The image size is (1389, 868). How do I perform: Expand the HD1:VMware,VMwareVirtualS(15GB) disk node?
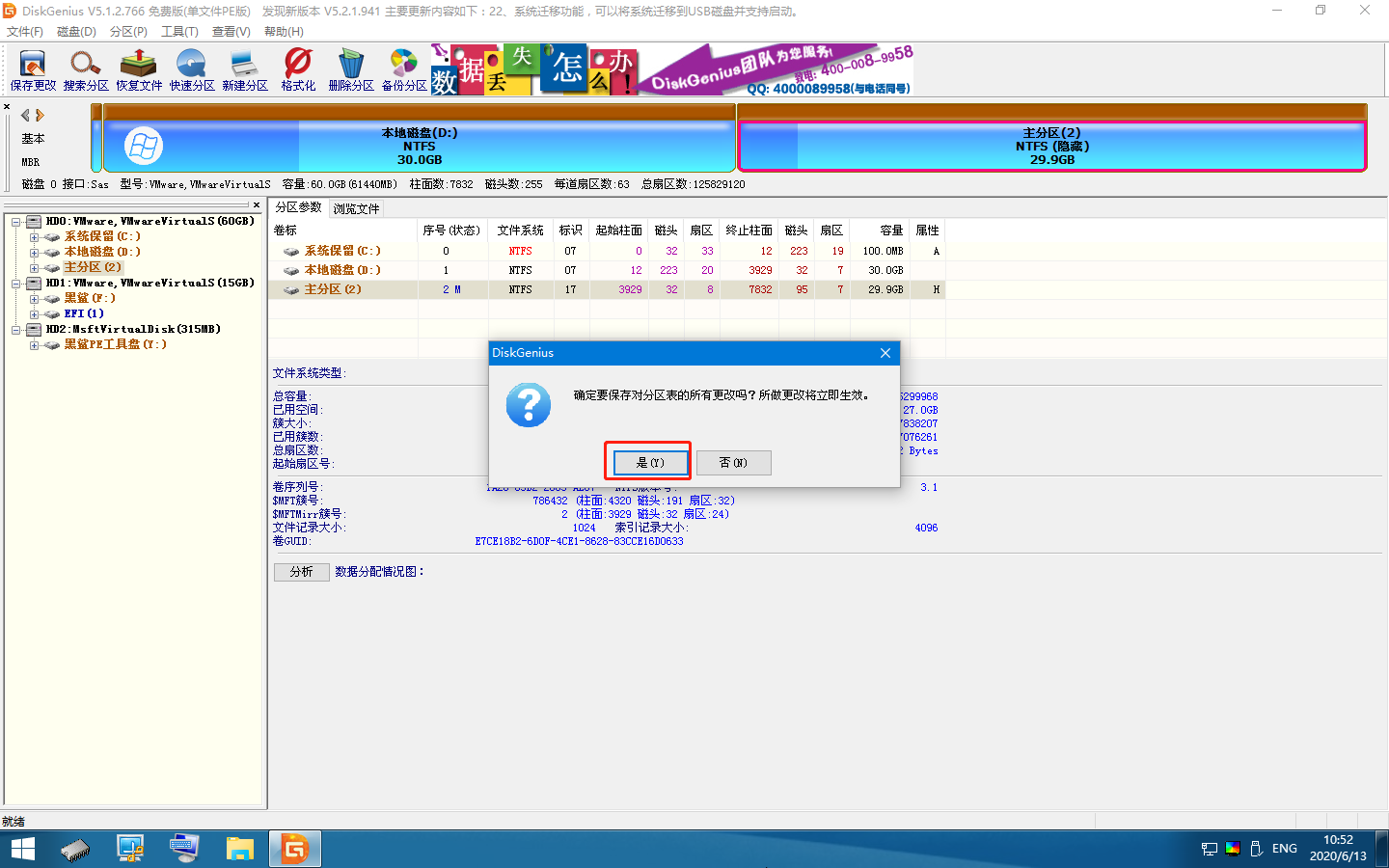[15, 283]
